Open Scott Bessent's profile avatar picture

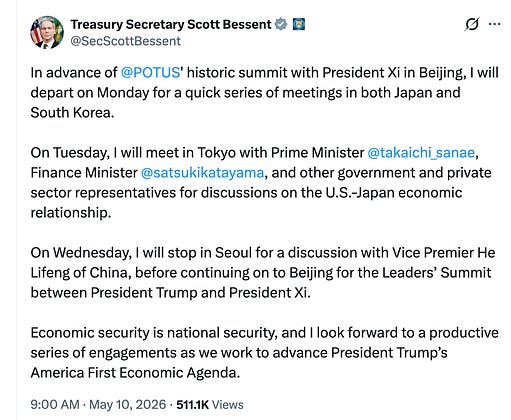coord(47,32)
